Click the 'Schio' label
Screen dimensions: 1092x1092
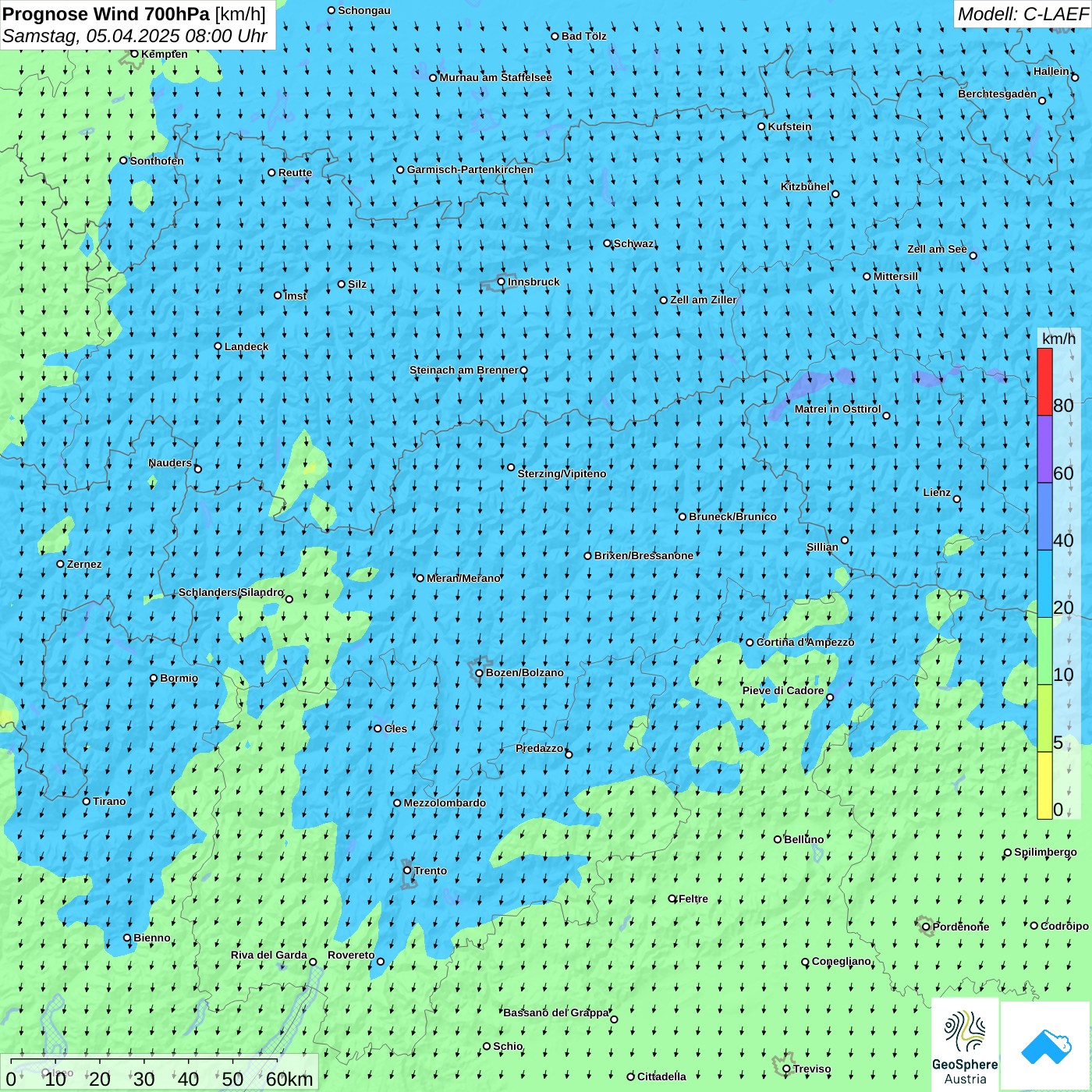pos(508,1046)
